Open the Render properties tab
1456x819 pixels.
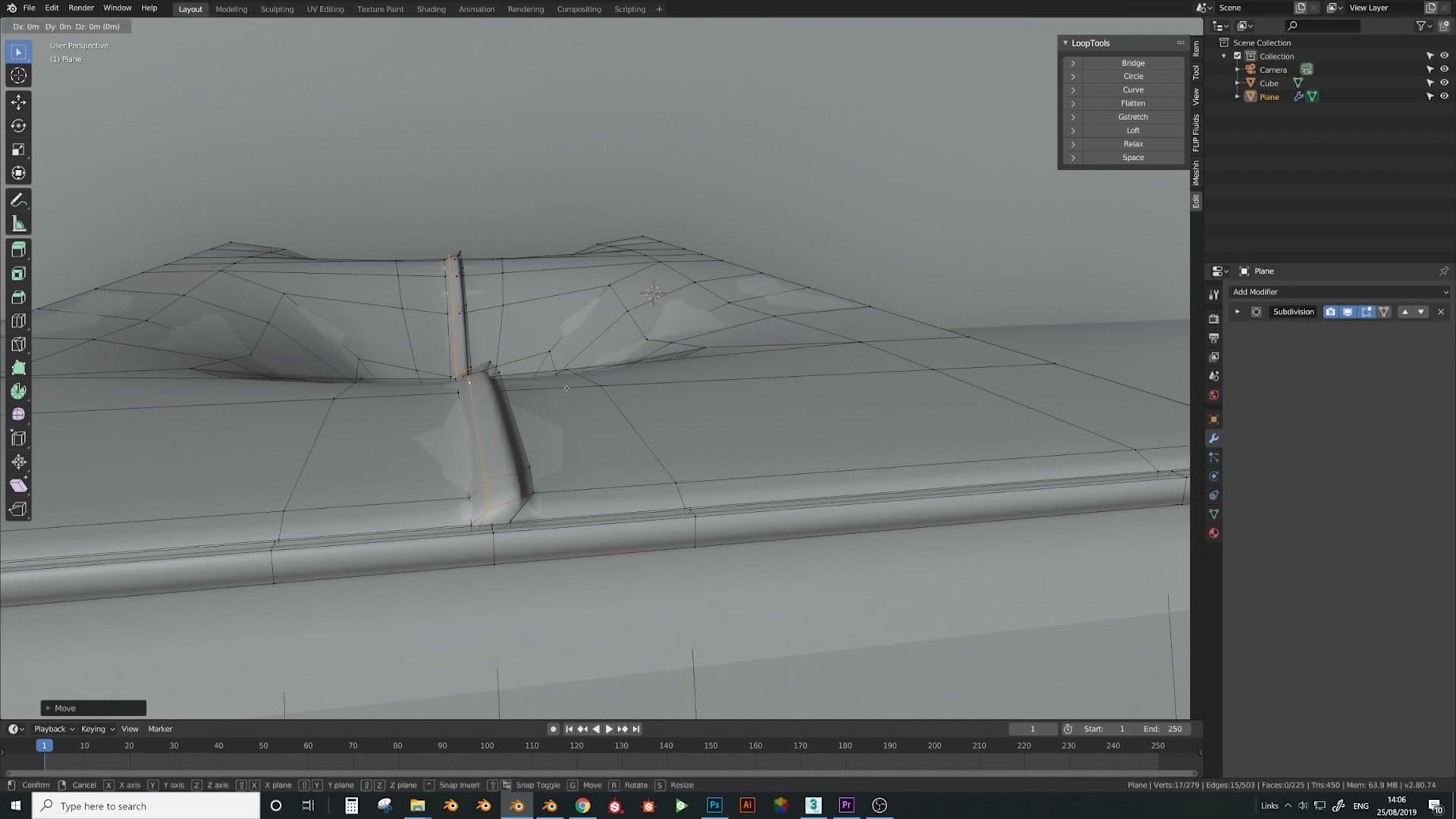1213,318
